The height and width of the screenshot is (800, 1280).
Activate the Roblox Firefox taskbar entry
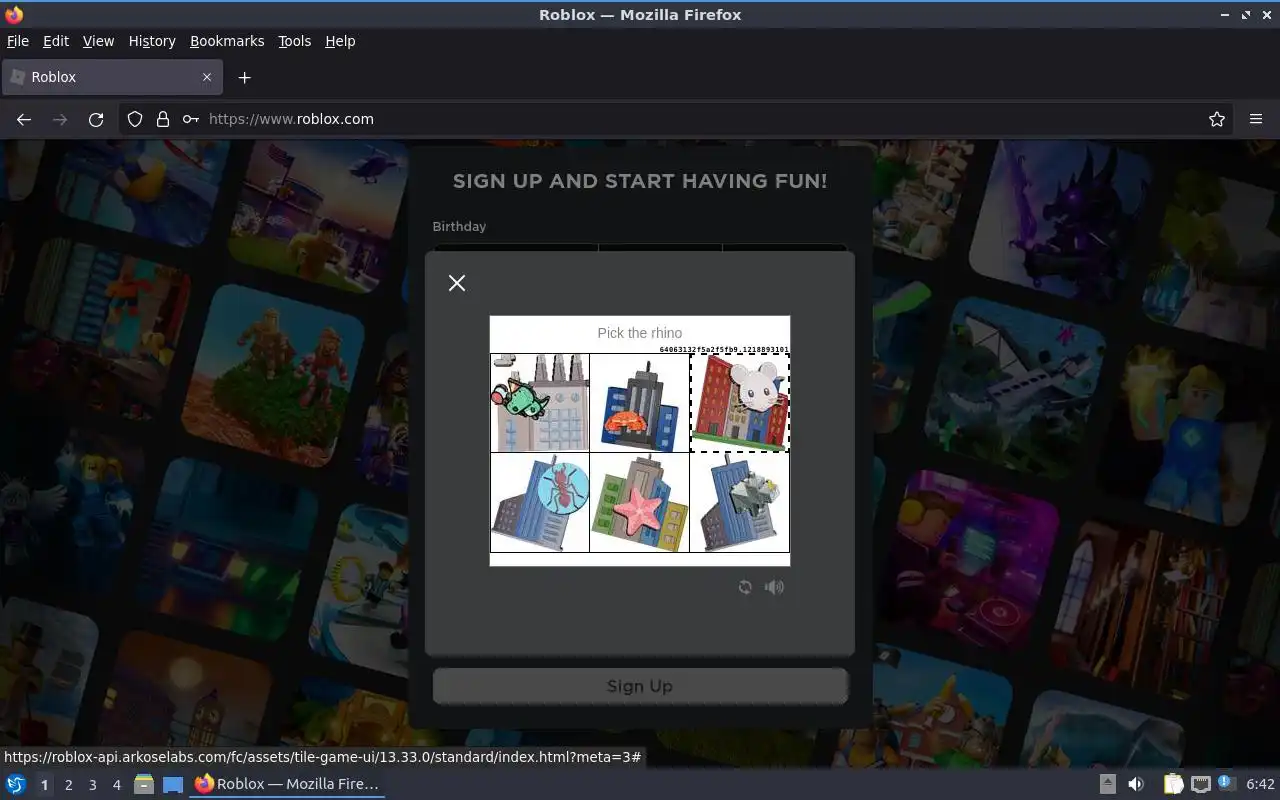[x=288, y=784]
